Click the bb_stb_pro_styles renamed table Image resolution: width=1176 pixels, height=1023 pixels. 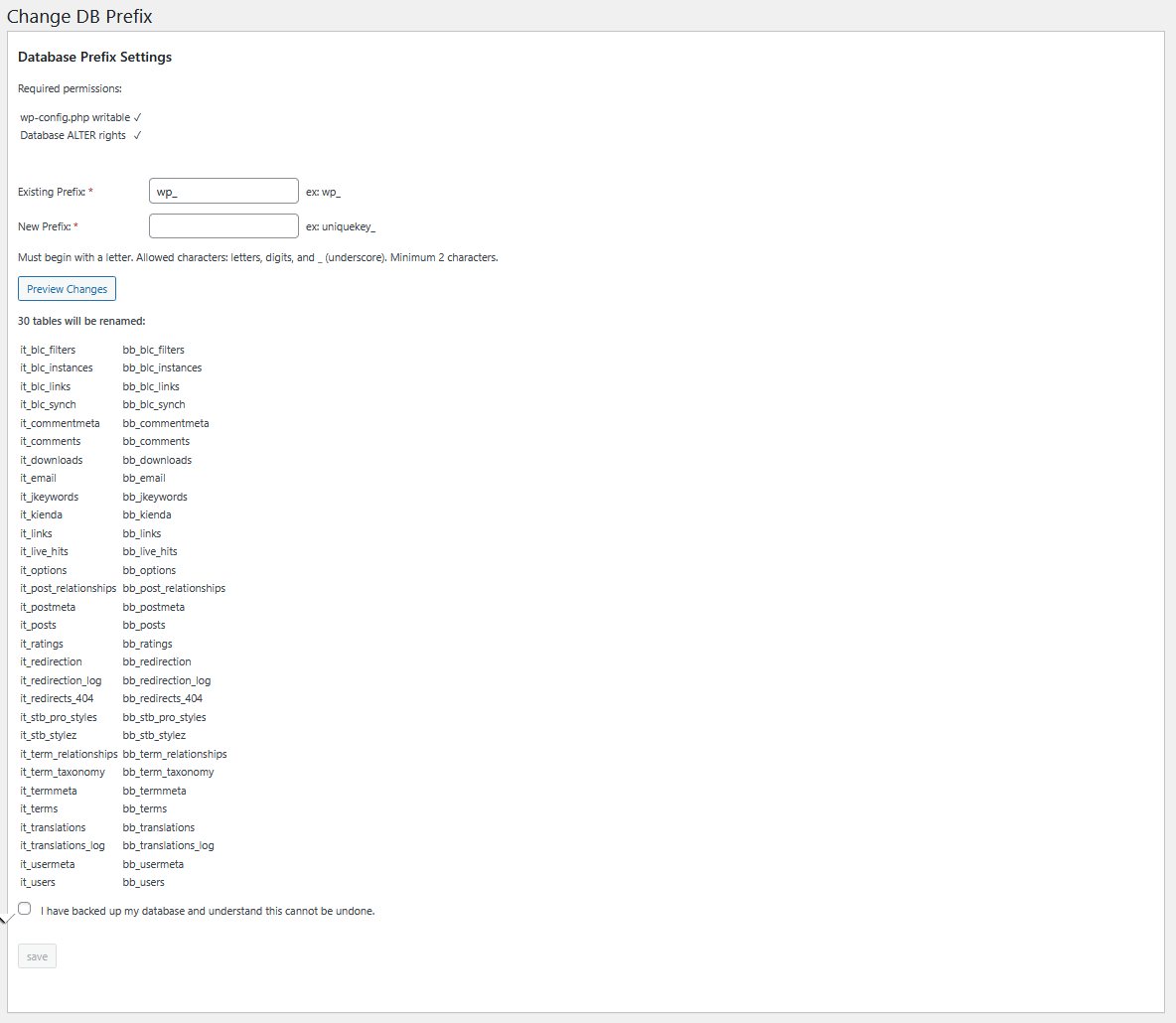pyautogui.click(x=164, y=717)
